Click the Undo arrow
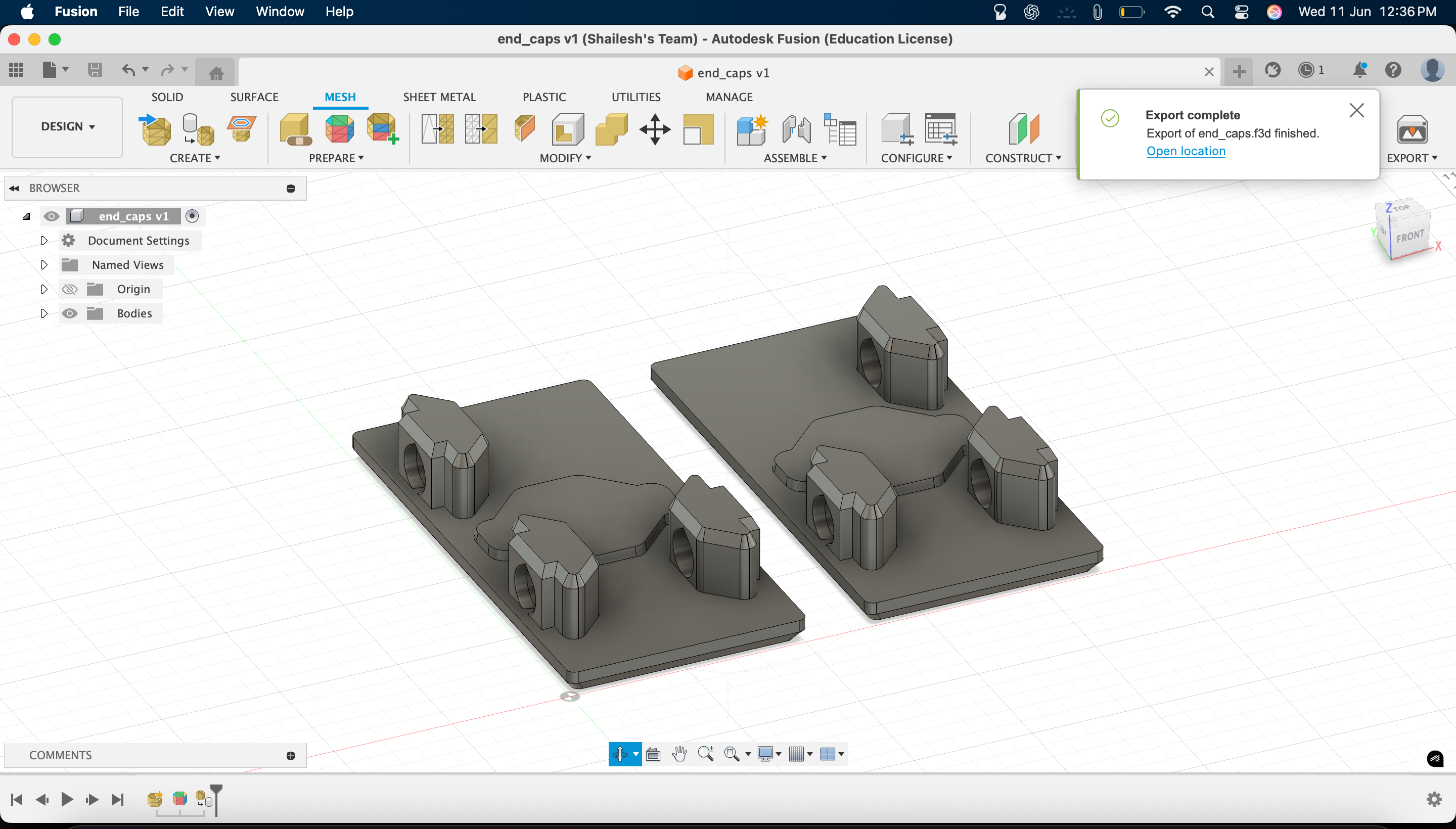The image size is (1456, 829). click(129, 70)
